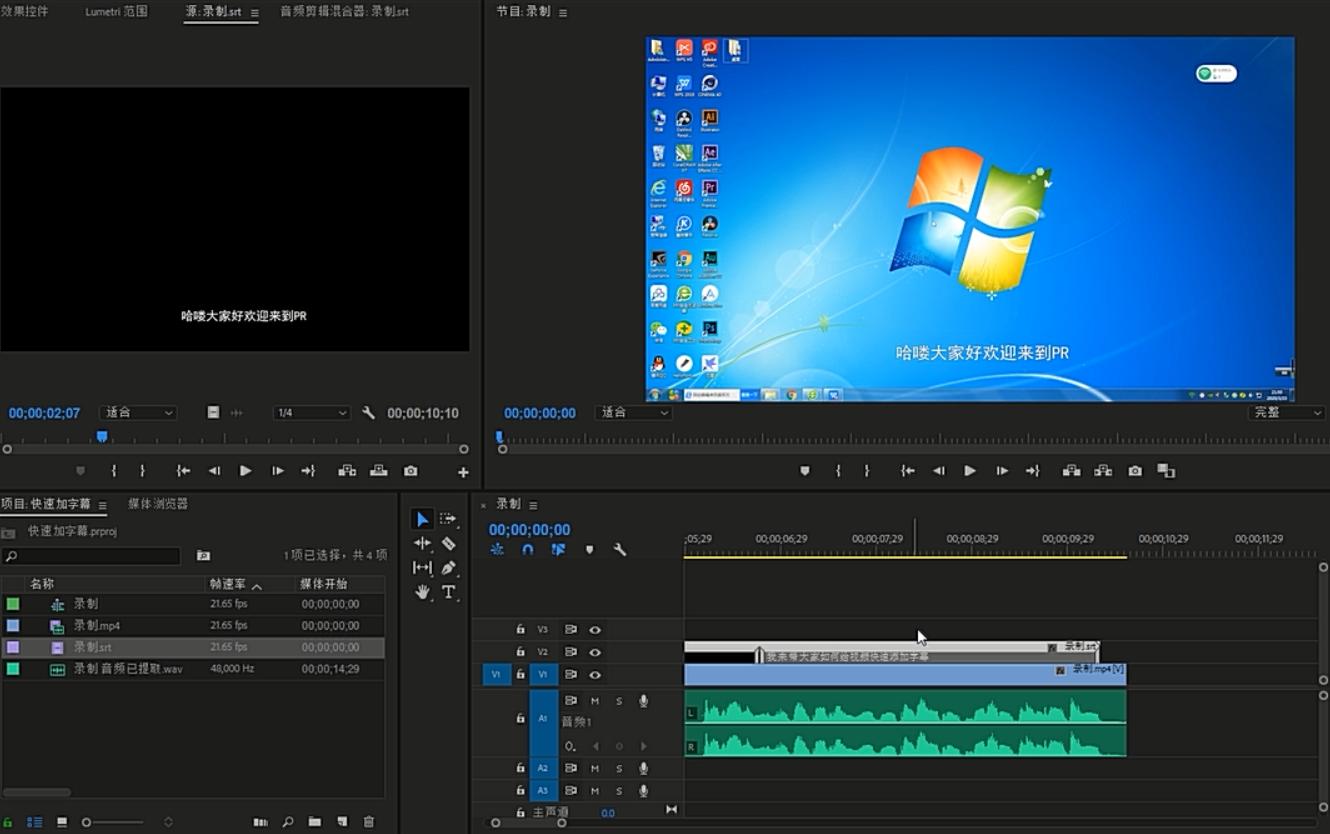Open program monitor zoom level dropdown 适合
The height and width of the screenshot is (834, 1330).
(634, 413)
